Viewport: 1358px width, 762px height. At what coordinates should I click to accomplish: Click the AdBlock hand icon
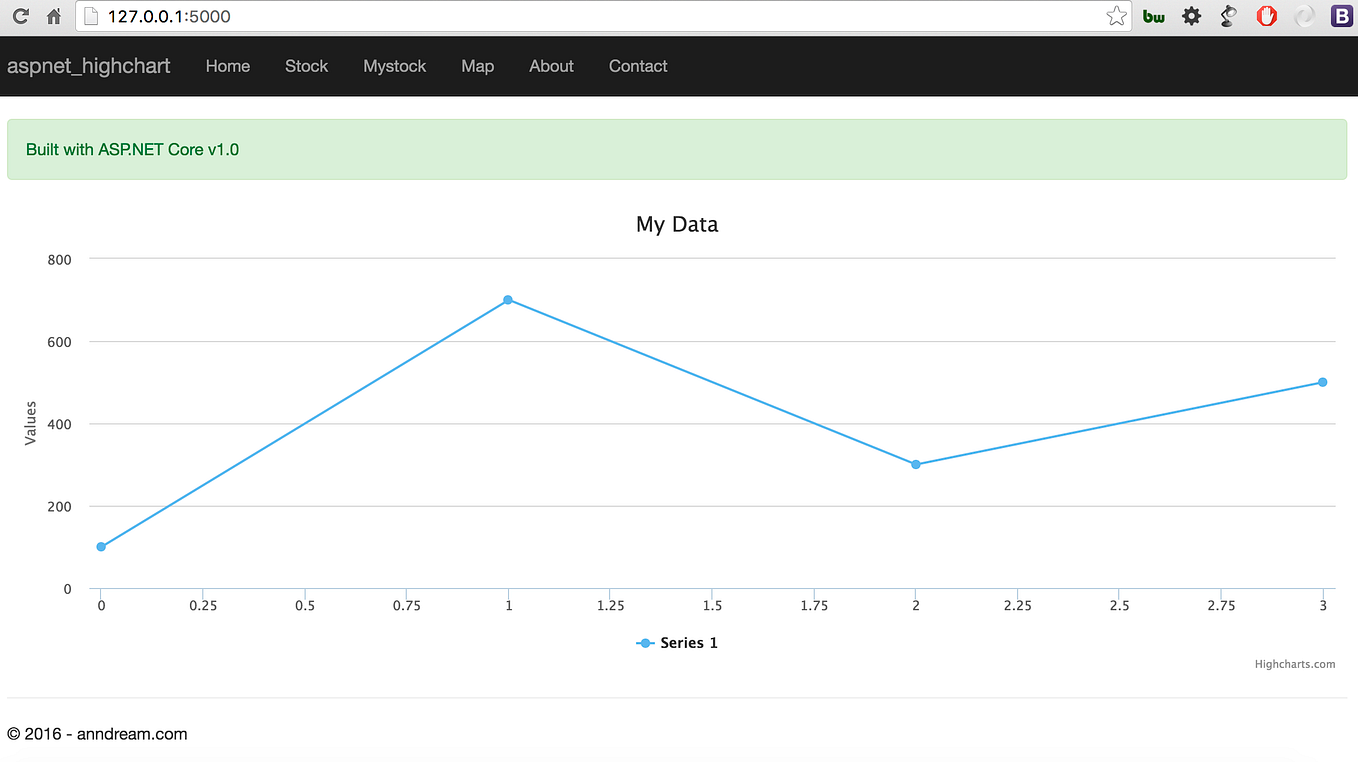(x=1266, y=16)
